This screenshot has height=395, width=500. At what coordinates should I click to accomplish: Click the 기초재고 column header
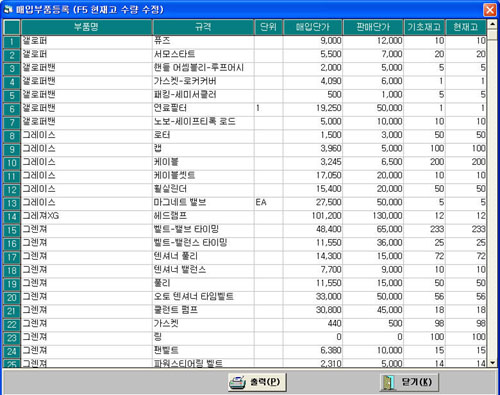pyautogui.click(x=424, y=27)
